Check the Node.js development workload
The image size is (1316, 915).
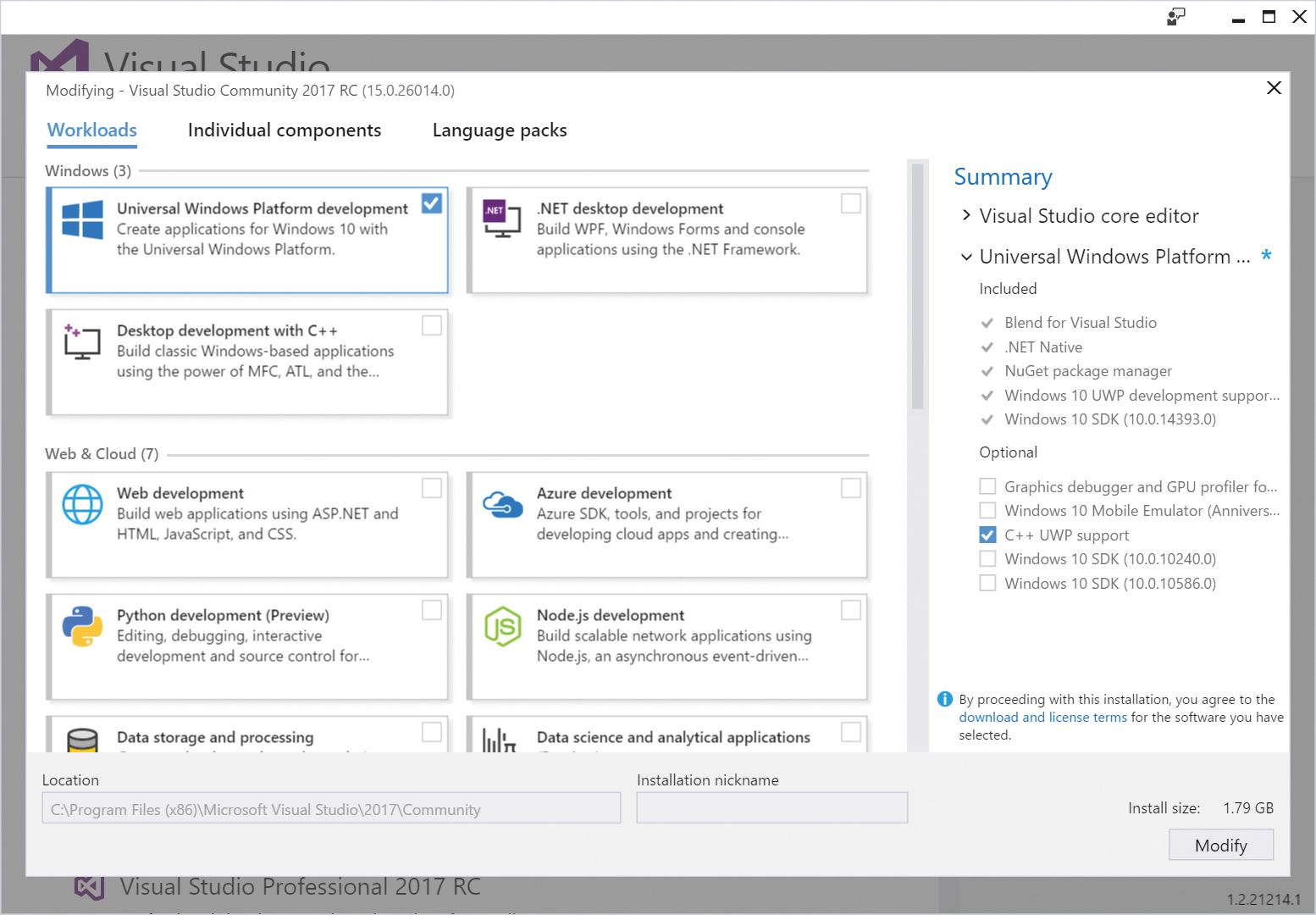click(851, 610)
